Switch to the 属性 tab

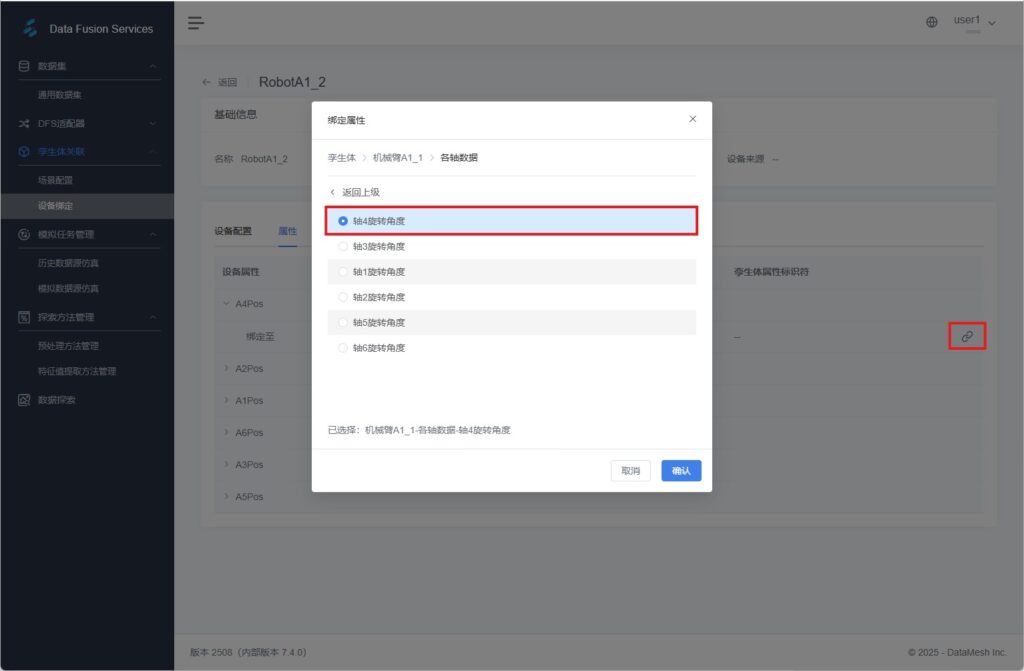click(287, 231)
